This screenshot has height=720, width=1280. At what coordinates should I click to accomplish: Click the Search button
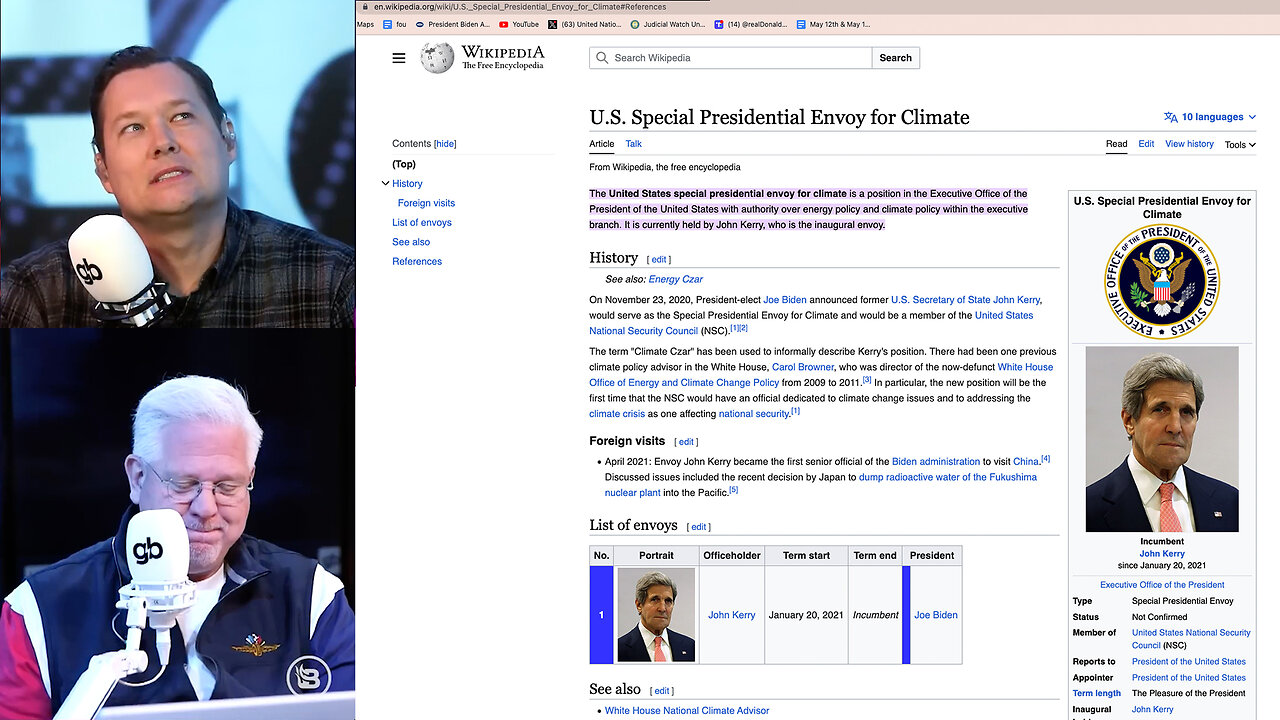(895, 58)
